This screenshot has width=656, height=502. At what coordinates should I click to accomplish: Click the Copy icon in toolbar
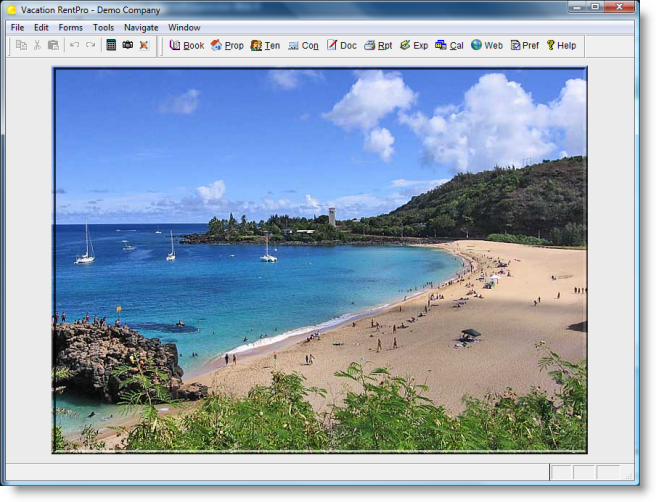pos(21,45)
